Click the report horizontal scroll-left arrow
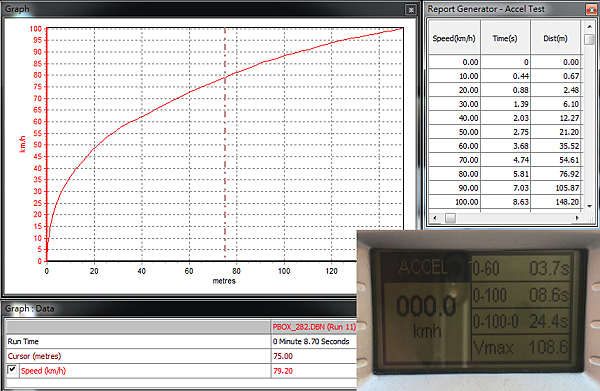The image size is (600, 391). coord(434,218)
